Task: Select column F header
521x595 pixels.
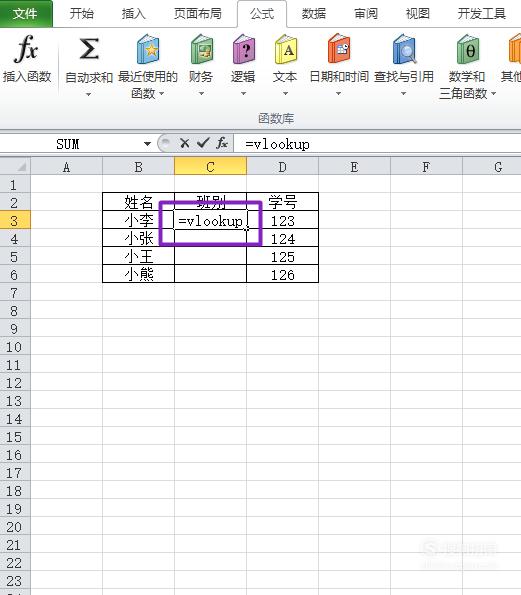Action: (x=427, y=167)
